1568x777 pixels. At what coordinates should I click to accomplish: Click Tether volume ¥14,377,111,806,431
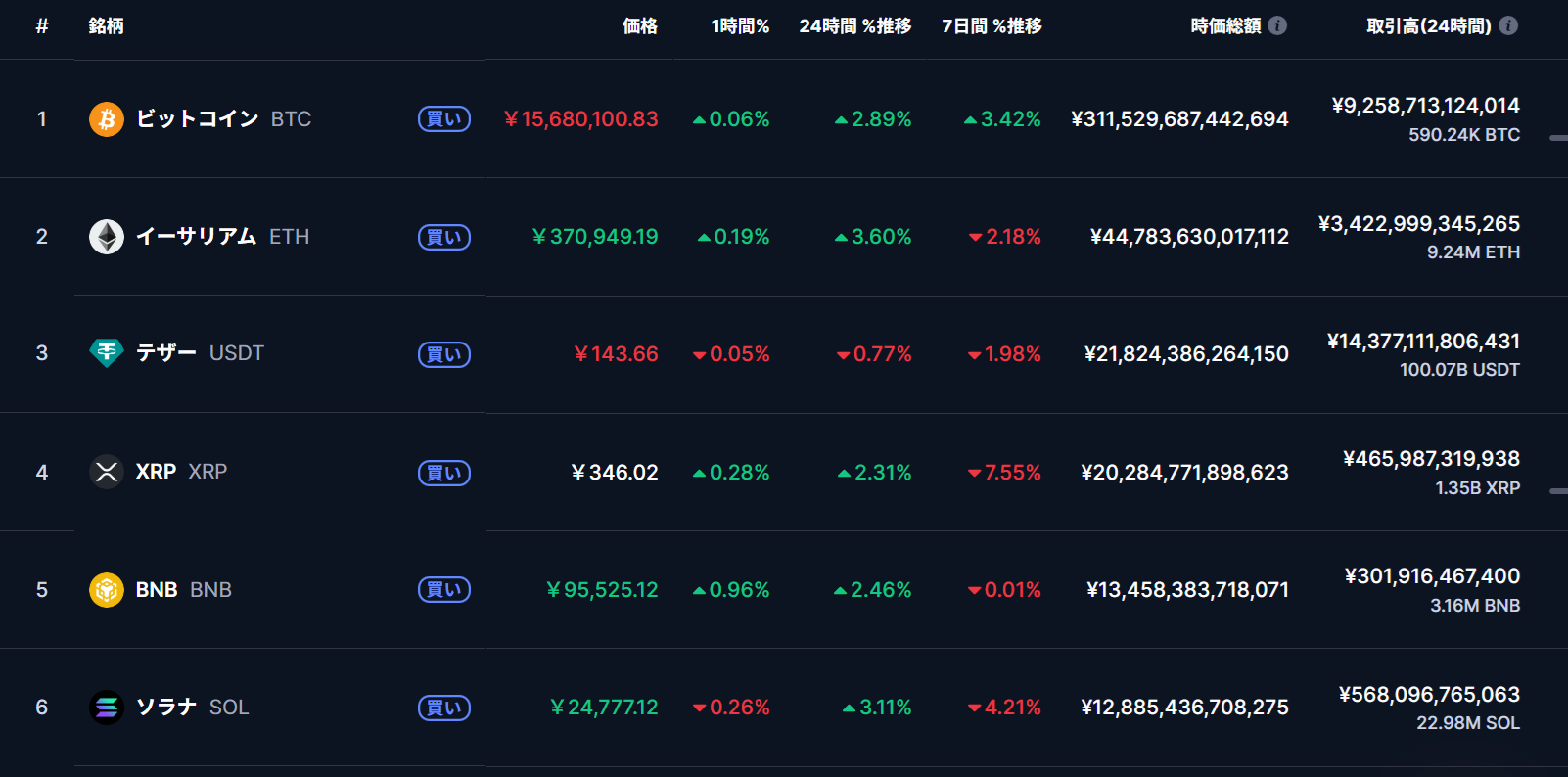pos(1423,342)
